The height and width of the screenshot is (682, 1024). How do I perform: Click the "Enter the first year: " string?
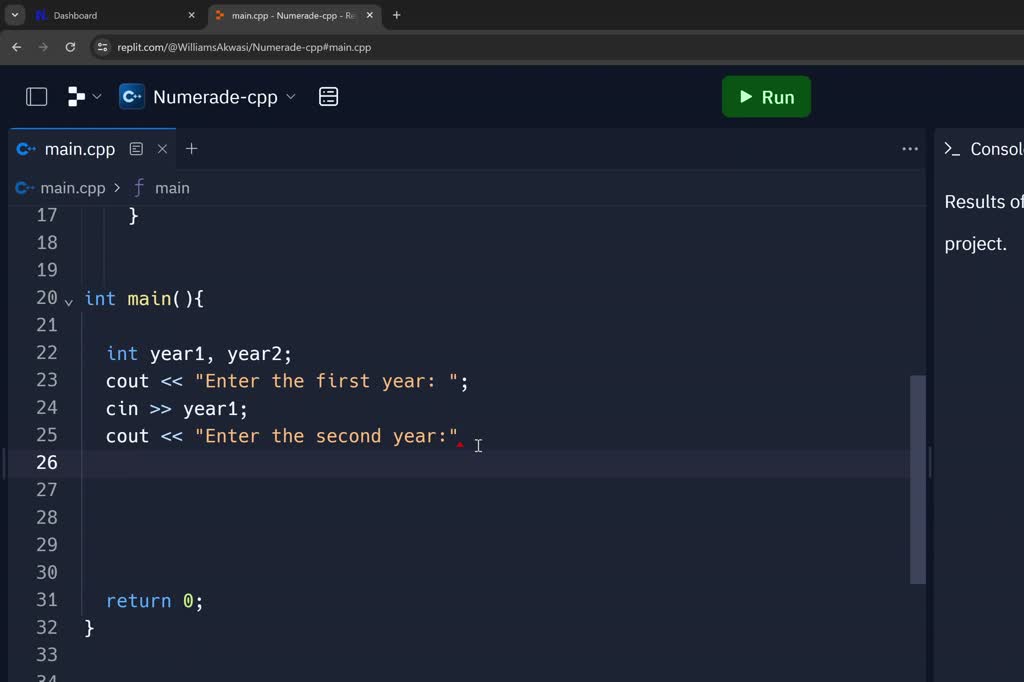click(326, 381)
